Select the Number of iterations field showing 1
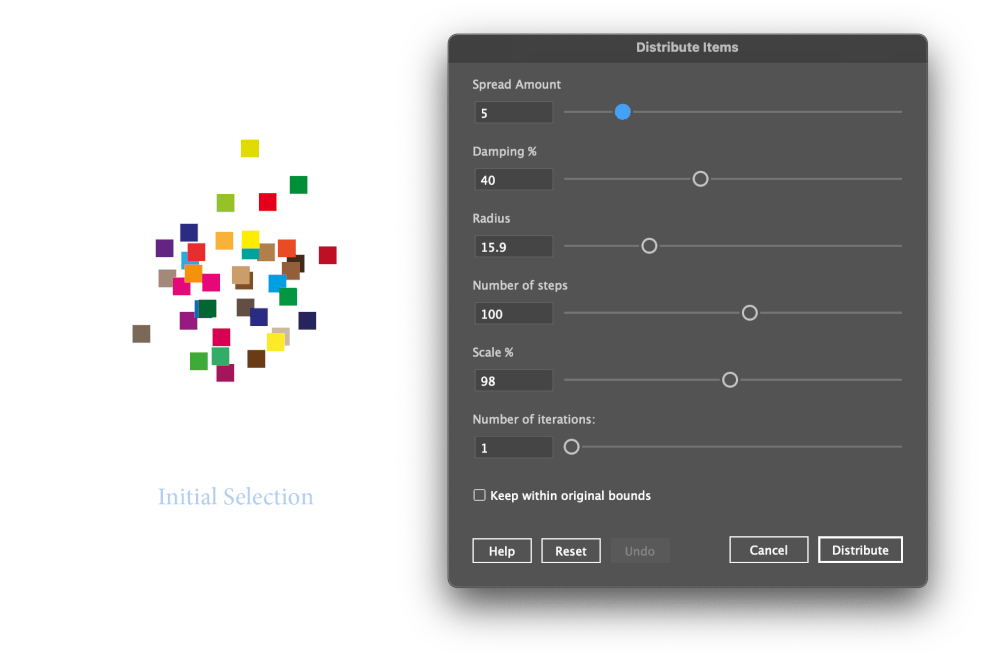The height and width of the screenshot is (658, 998). 512,447
